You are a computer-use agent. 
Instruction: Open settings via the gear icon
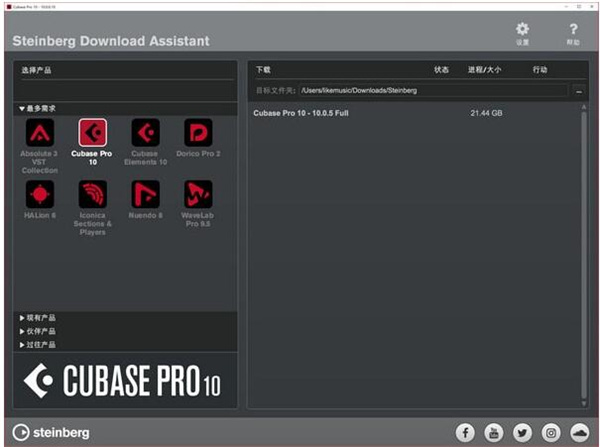point(522,29)
